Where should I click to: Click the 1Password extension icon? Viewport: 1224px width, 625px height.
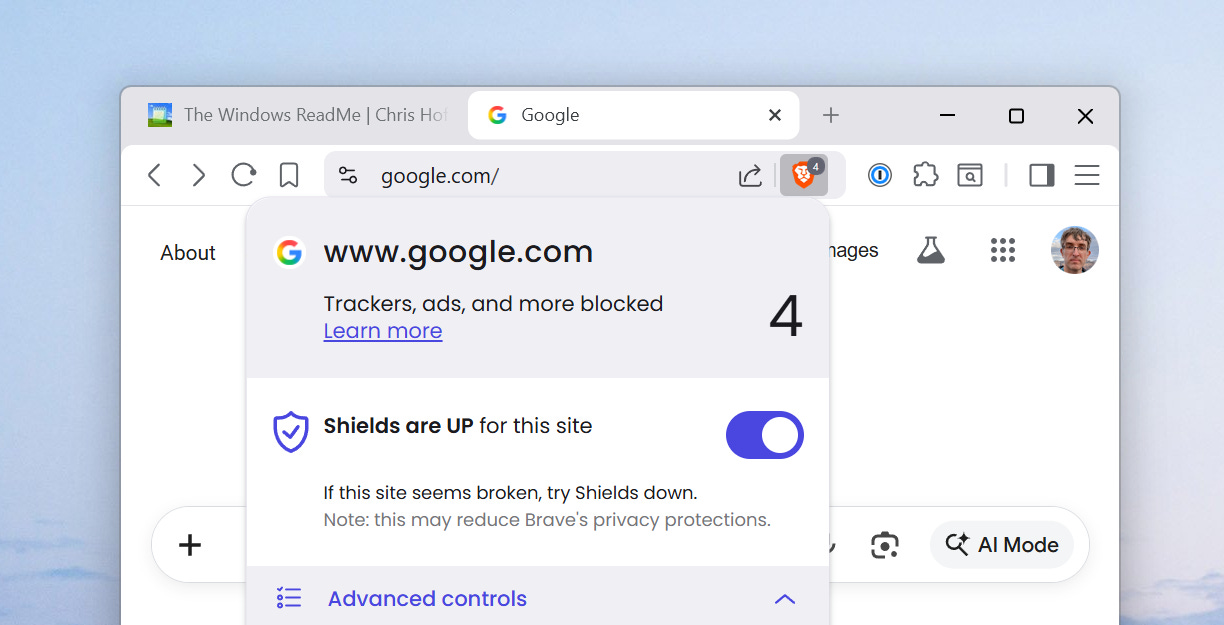click(x=879, y=175)
